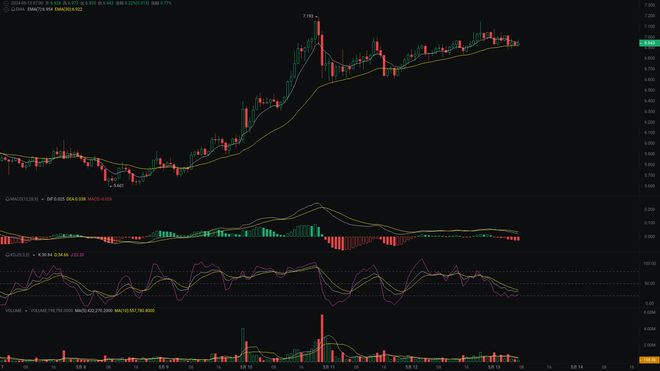Expand the KDJ indicator dropdown arrow

(34, 255)
